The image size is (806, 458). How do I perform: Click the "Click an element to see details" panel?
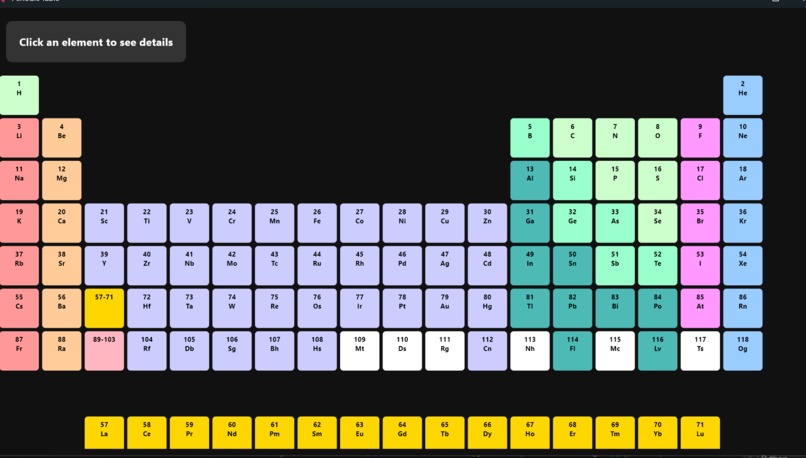pyautogui.click(x=96, y=42)
